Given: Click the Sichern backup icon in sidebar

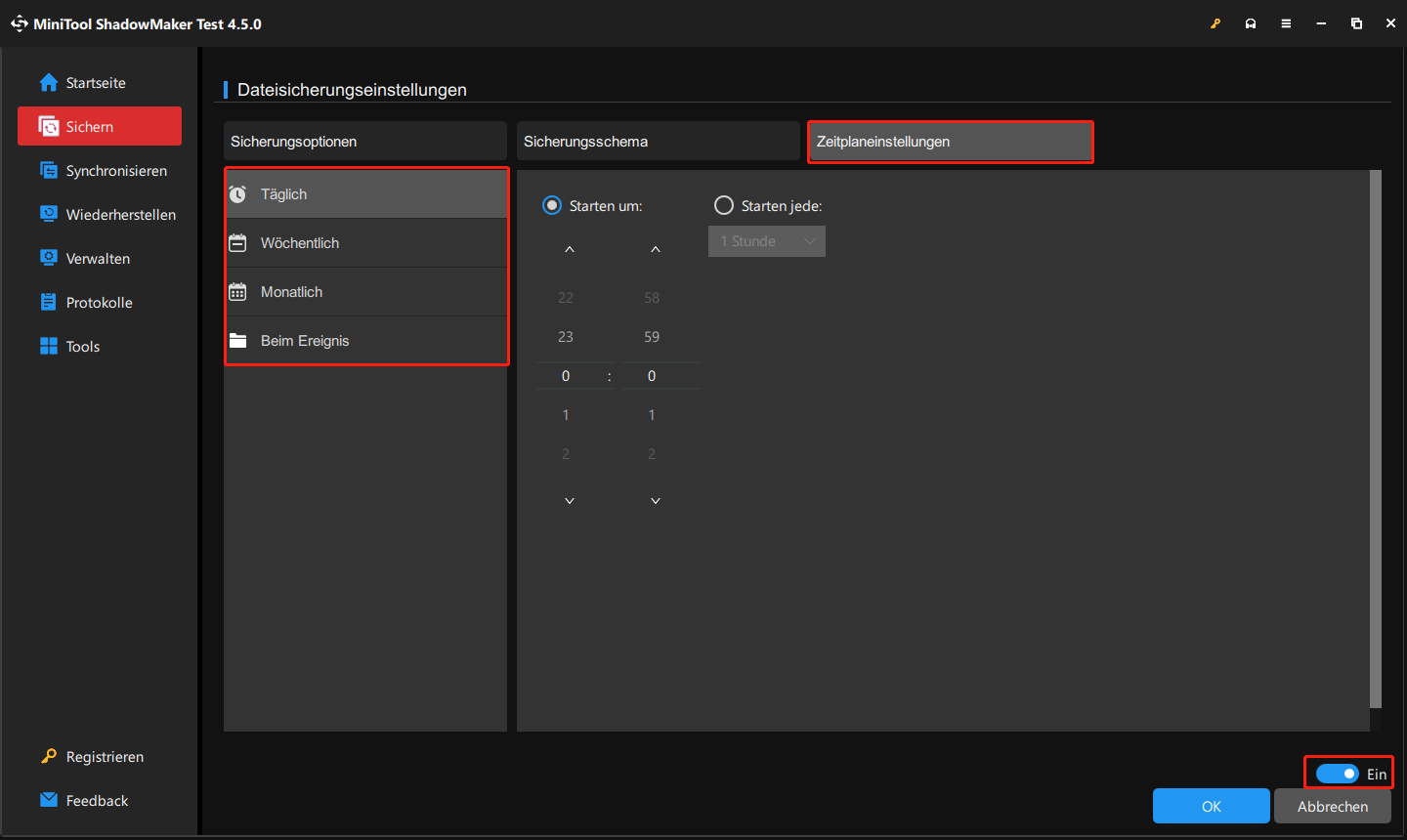Looking at the screenshot, I should pyautogui.click(x=49, y=127).
